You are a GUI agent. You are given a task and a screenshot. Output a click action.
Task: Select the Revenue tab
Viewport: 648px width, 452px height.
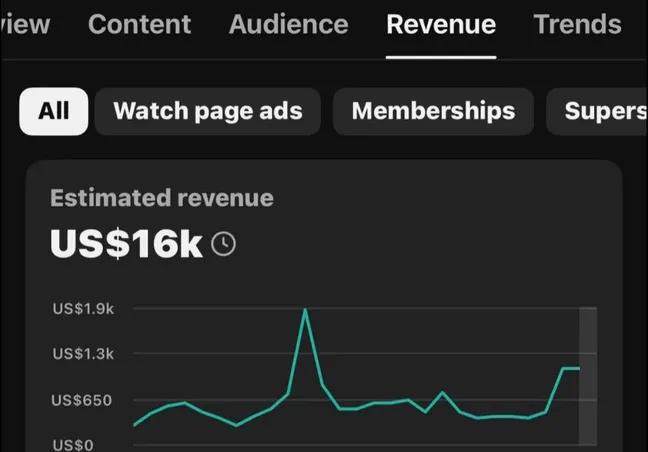(x=441, y=24)
